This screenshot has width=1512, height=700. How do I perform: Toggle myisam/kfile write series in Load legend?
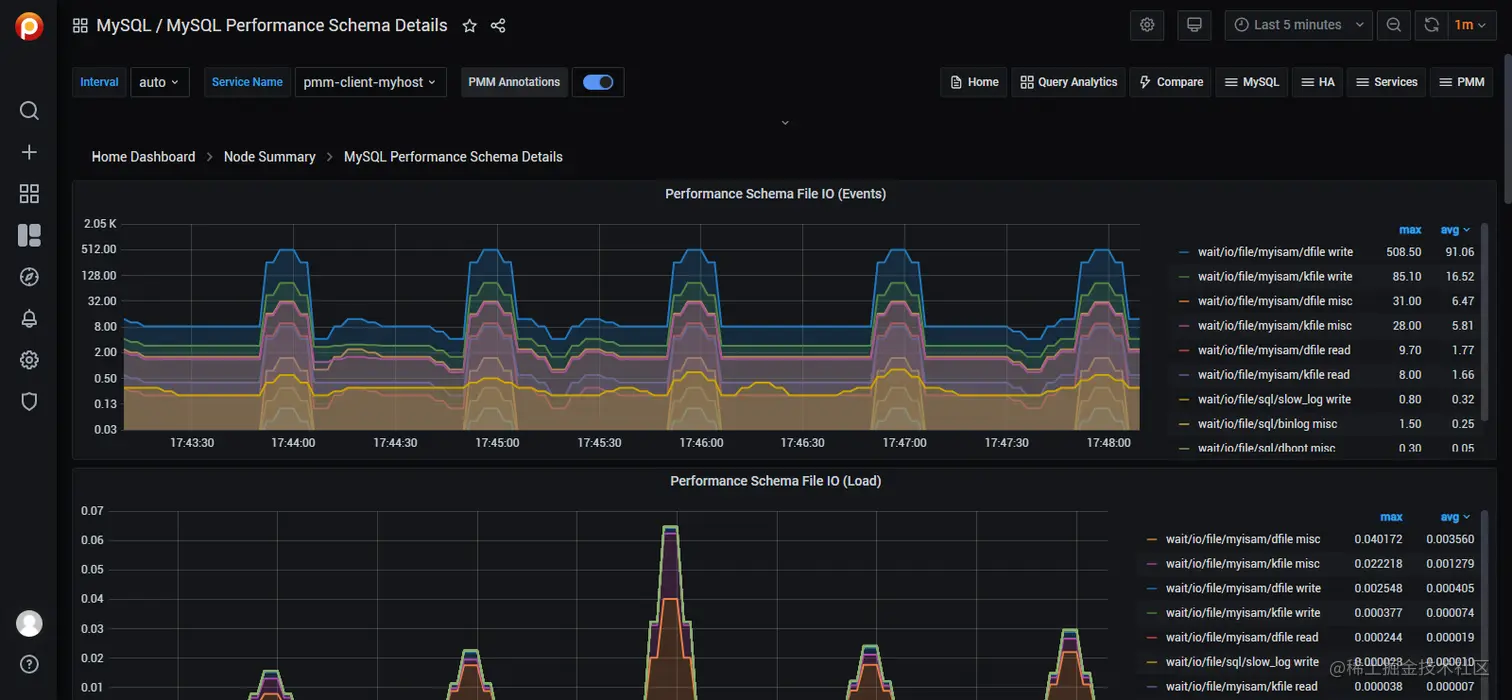1243,613
